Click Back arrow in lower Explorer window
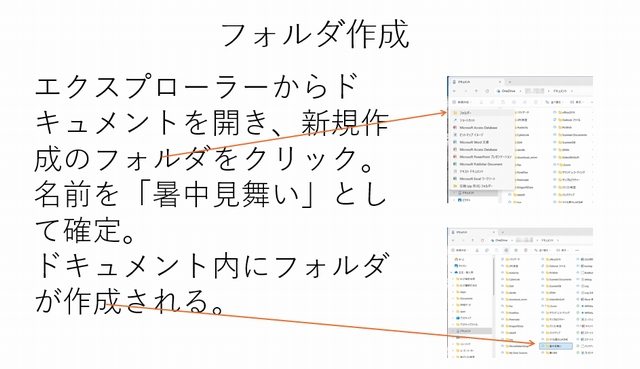 pos(453,240)
